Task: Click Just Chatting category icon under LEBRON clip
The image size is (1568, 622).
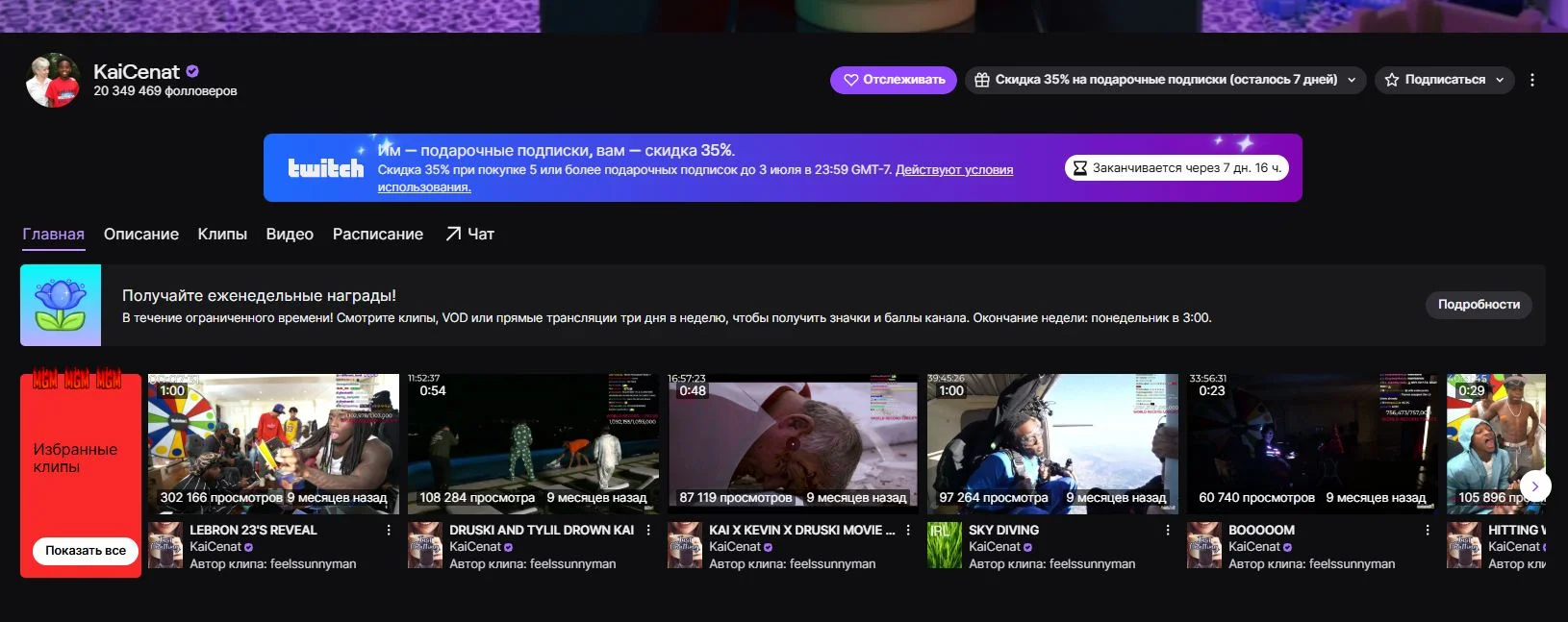Action: pyautogui.click(x=165, y=545)
